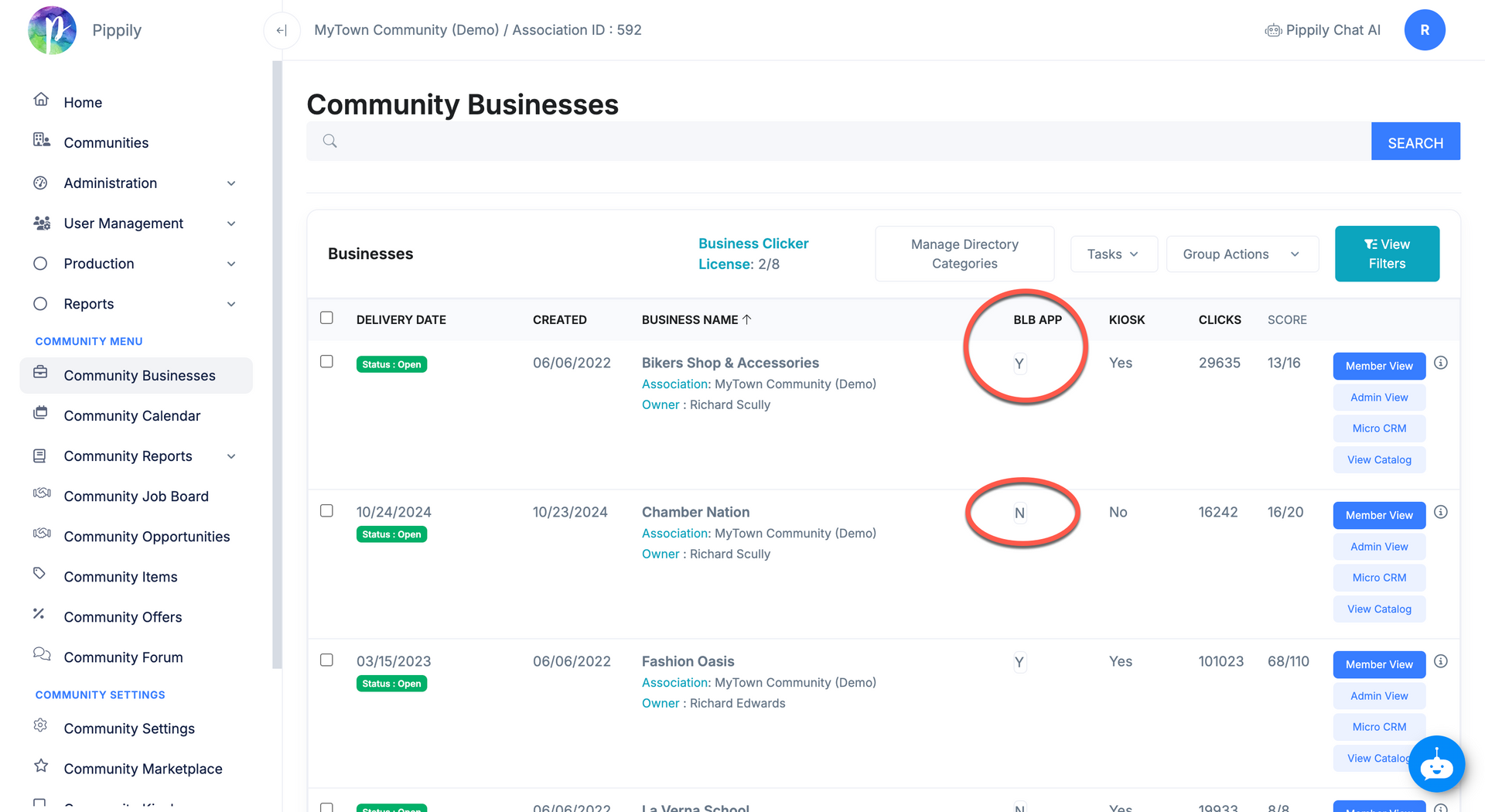Screen dimensions: 1485x812
Task: Open the Pippily Chat AI assistant
Action: pyautogui.click(x=1323, y=30)
